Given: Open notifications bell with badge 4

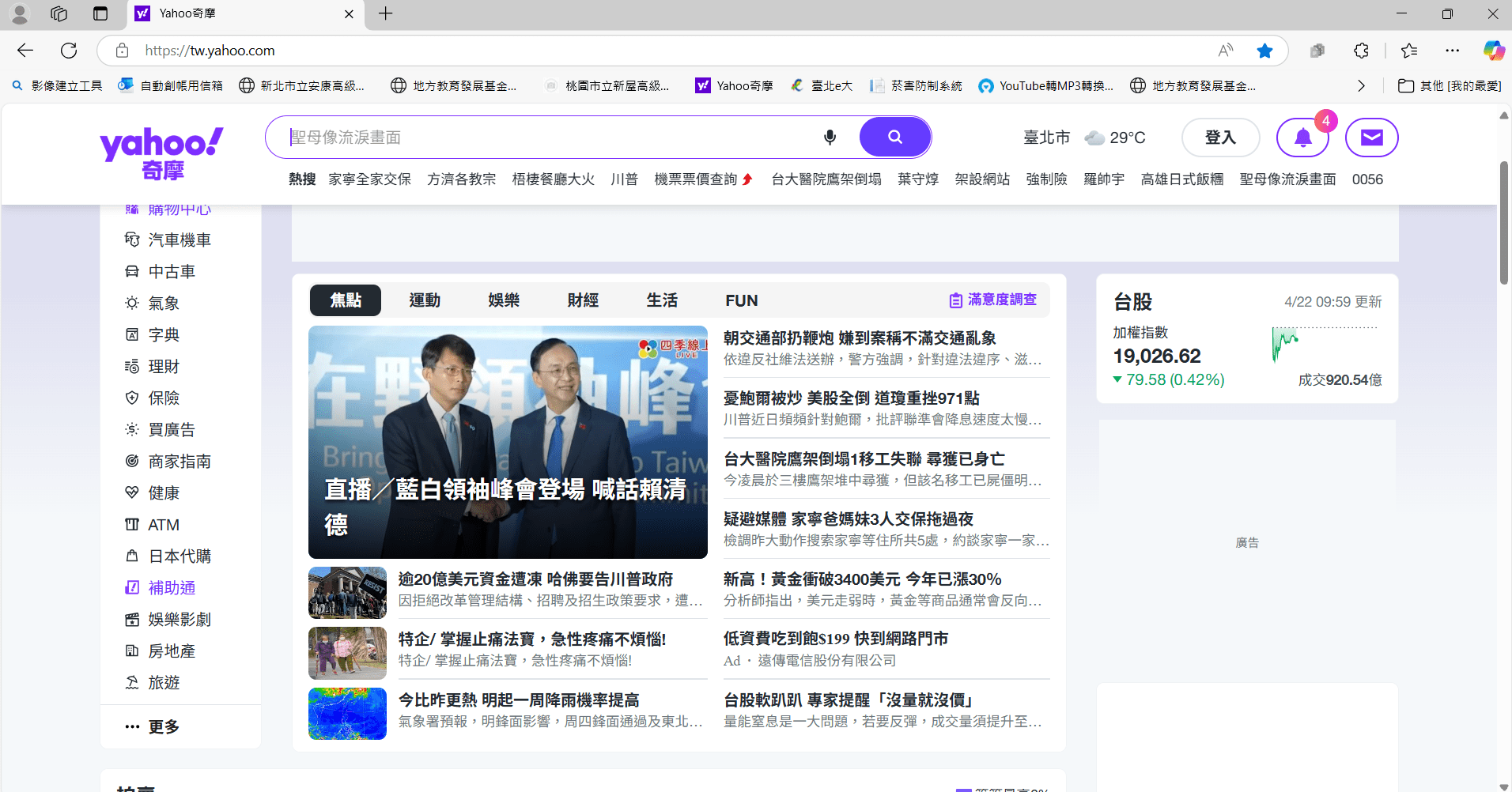Looking at the screenshot, I should 1302,138.
